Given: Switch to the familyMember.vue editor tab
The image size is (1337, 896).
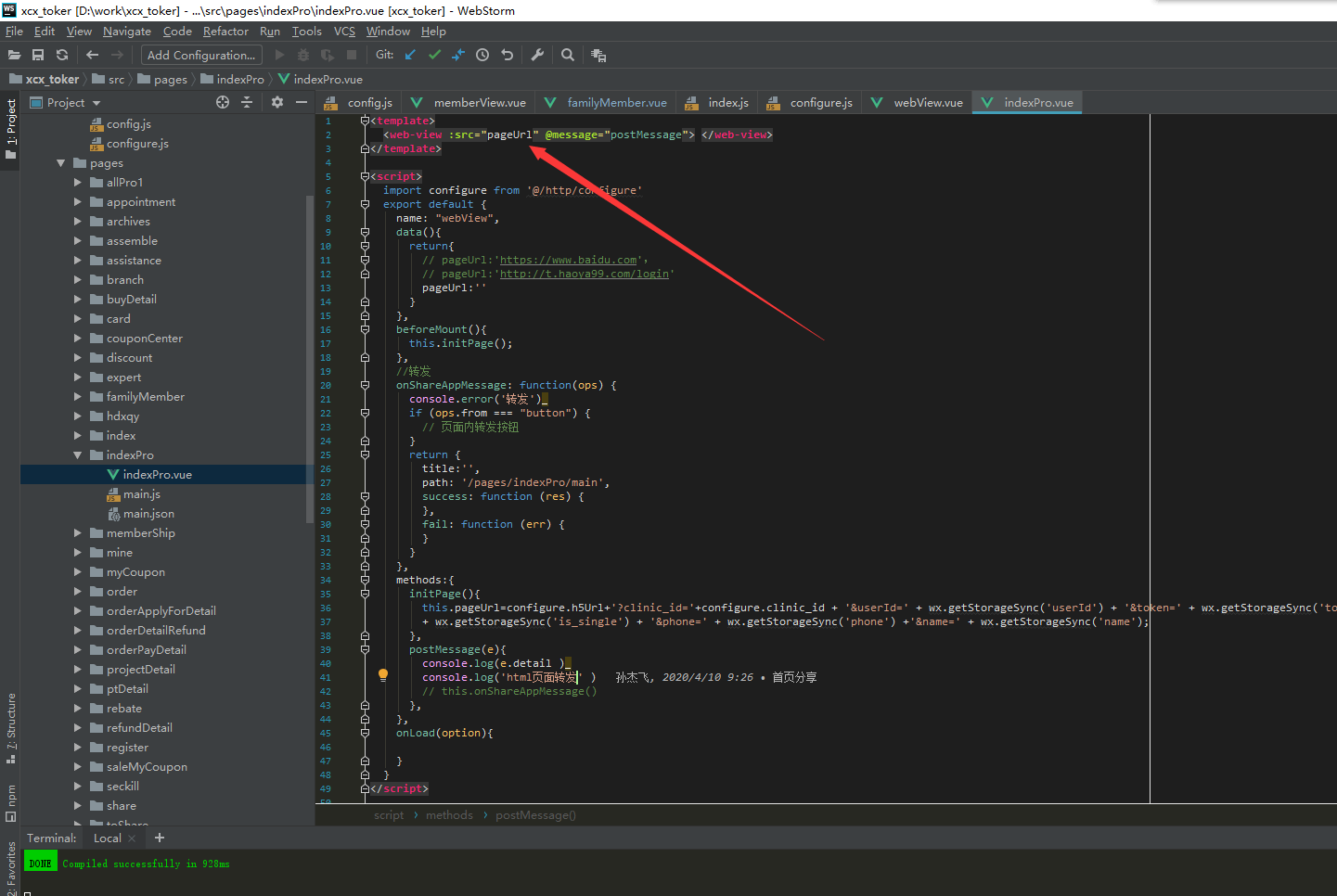Looking at the screenshot, I should tap(606, 103).
